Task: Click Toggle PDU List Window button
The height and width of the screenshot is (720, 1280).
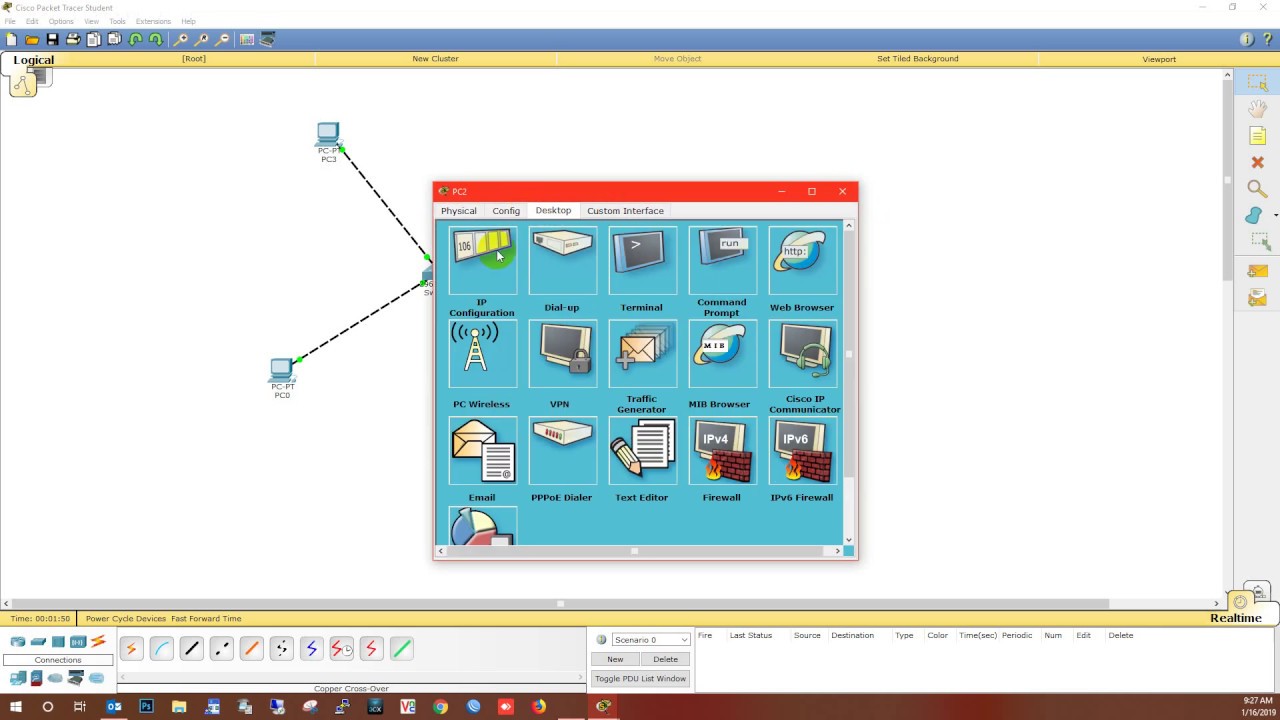Action: (640, 679)
